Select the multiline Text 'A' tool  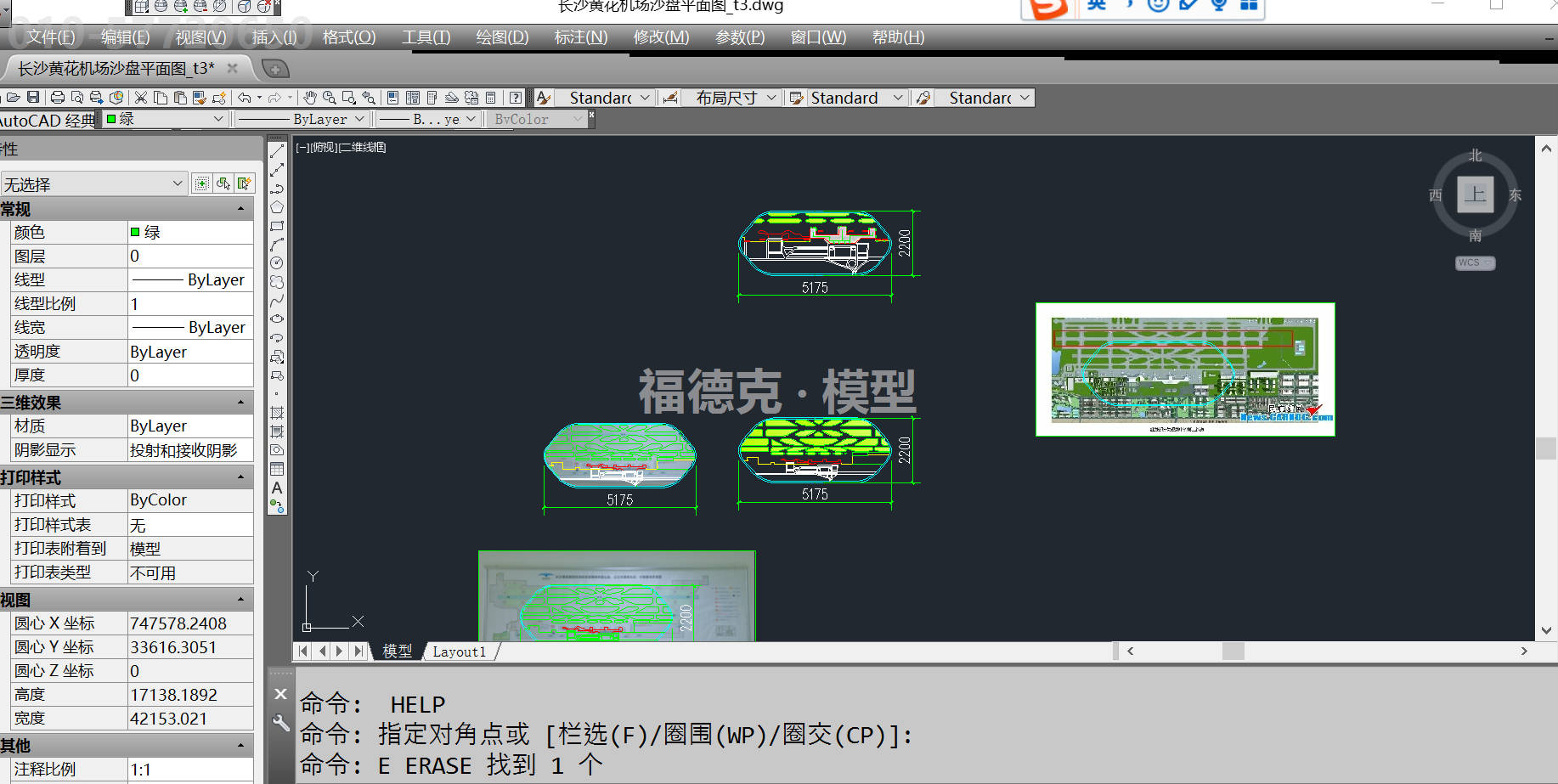pyautogui.click(x=277, y=488)
